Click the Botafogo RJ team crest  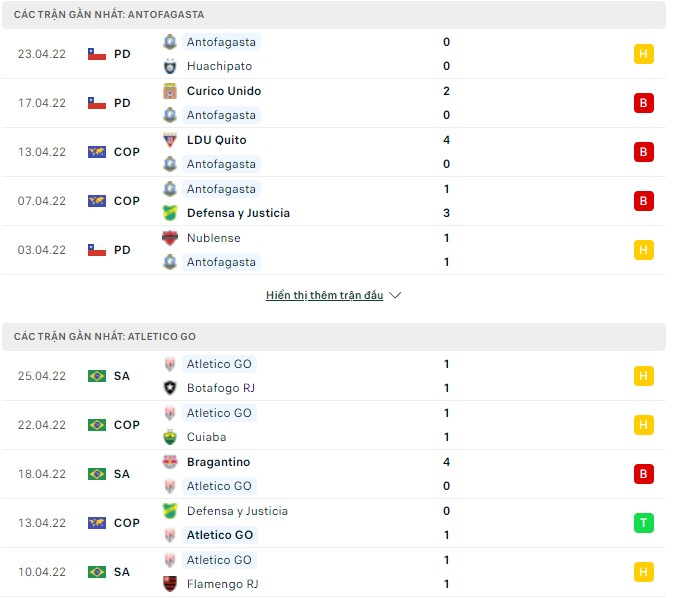click(x=170, y=388)
